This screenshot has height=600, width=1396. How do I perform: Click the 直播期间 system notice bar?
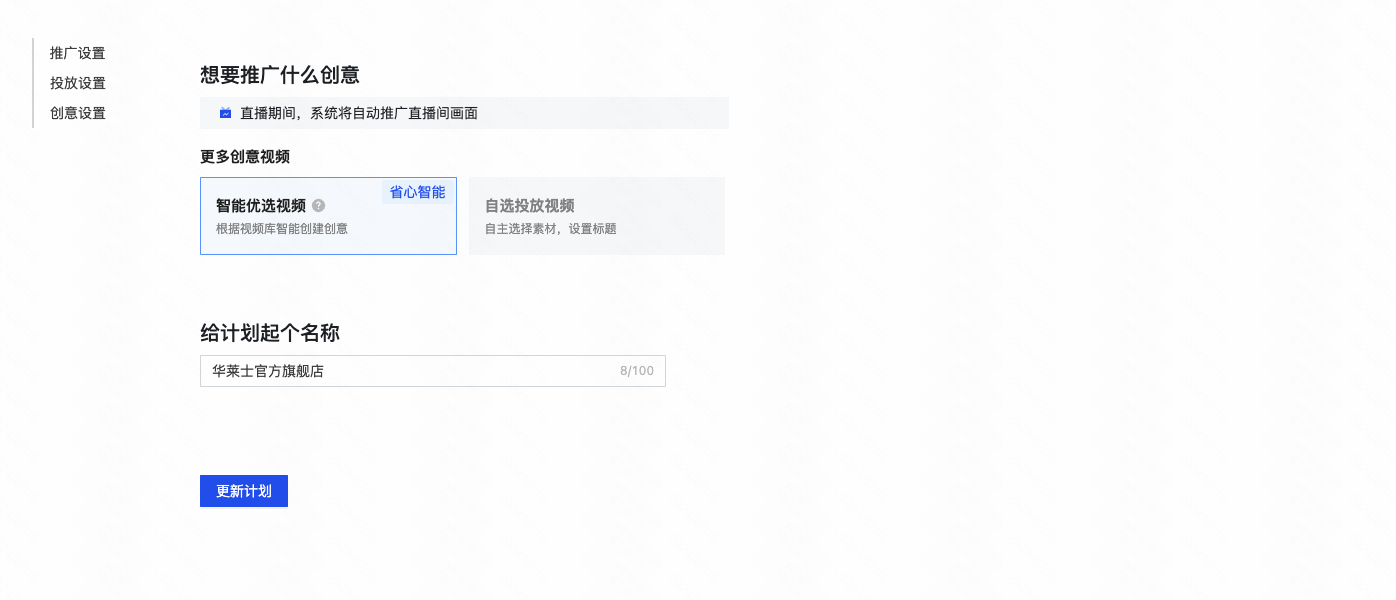pos(464,112)
